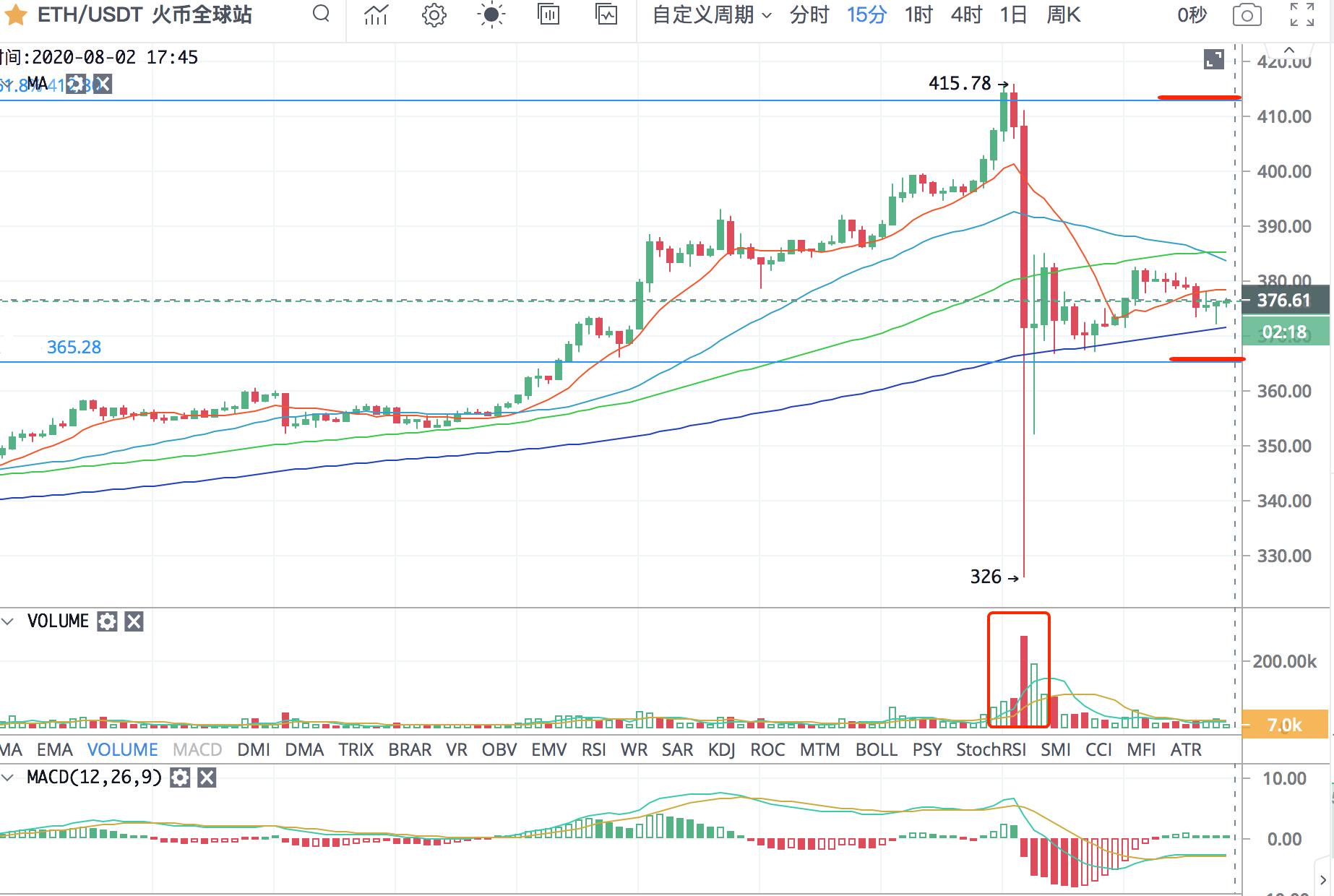Toggle the VR indicator

pos(457,750)
